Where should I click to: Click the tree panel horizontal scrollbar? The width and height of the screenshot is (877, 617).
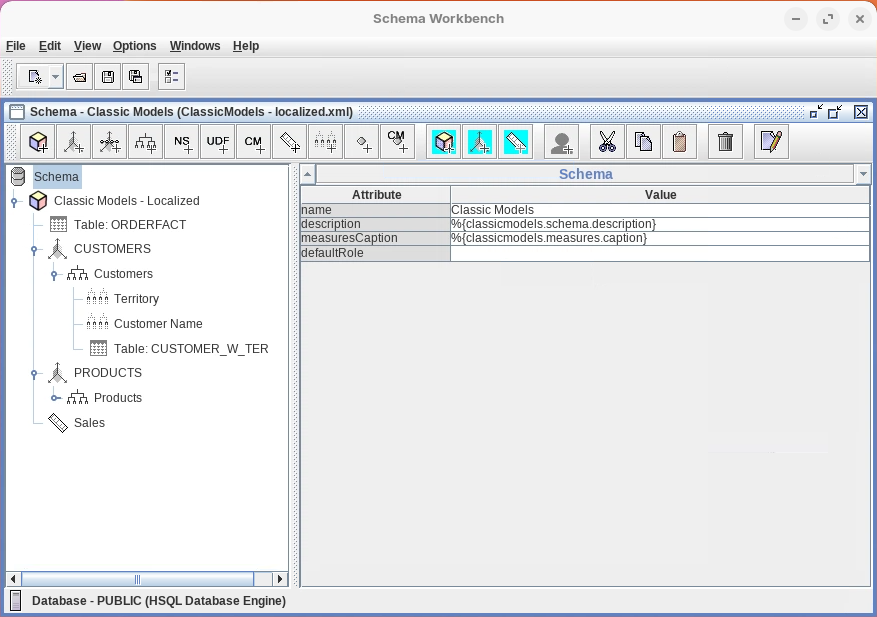[137, 579]
